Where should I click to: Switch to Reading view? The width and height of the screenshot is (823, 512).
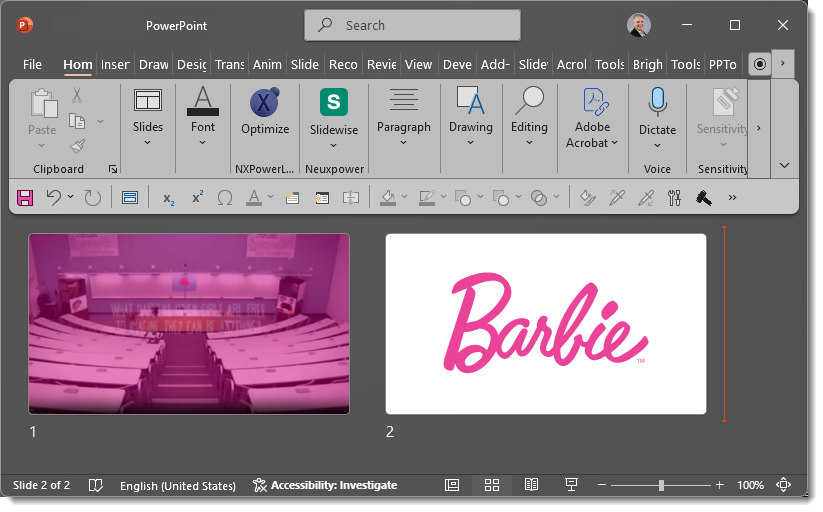tap(531, 485)
